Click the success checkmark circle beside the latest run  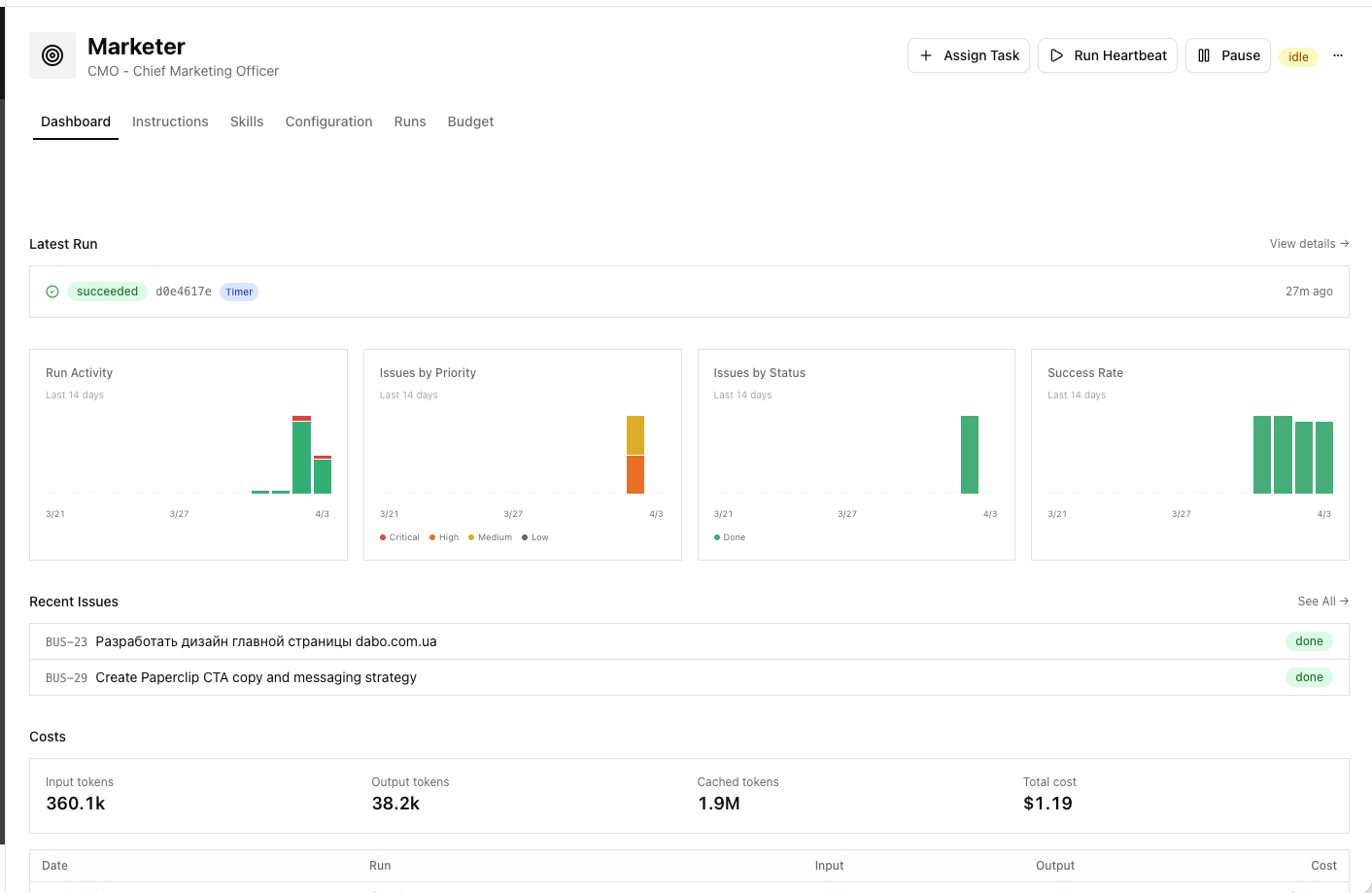point(51,291)
